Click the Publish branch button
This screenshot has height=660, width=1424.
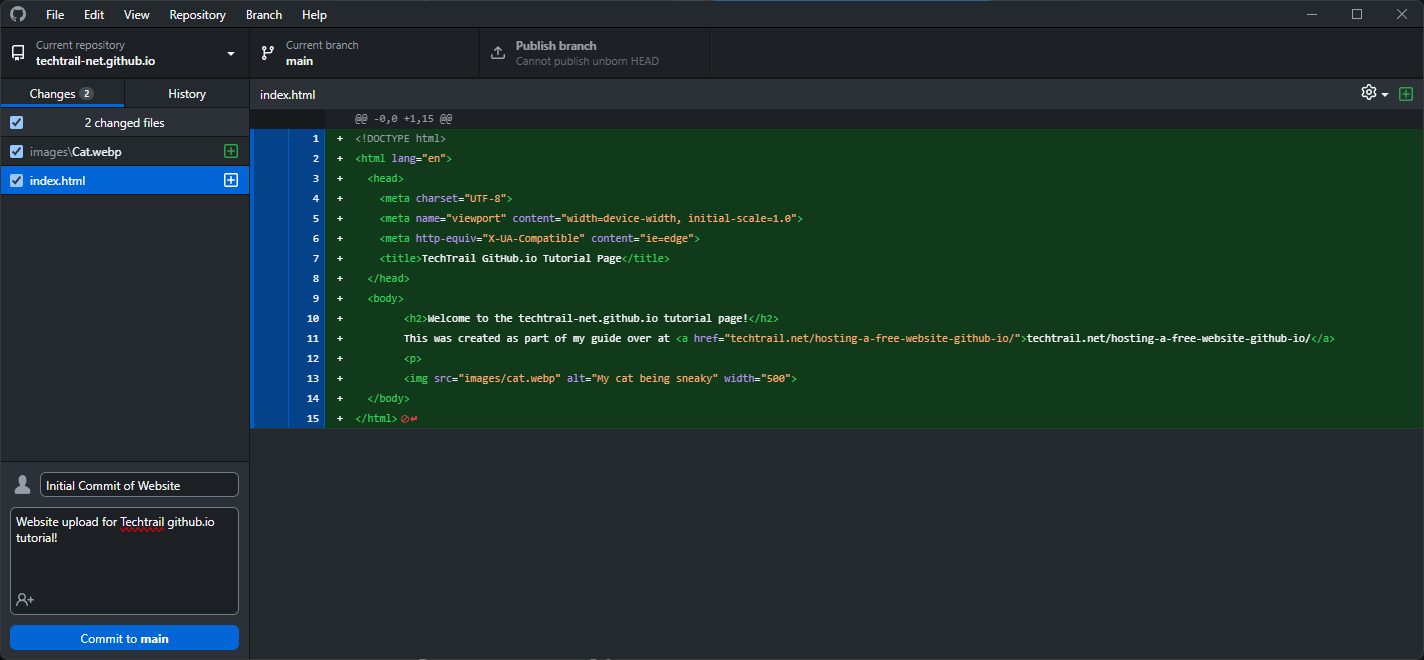tap(595, 53)
